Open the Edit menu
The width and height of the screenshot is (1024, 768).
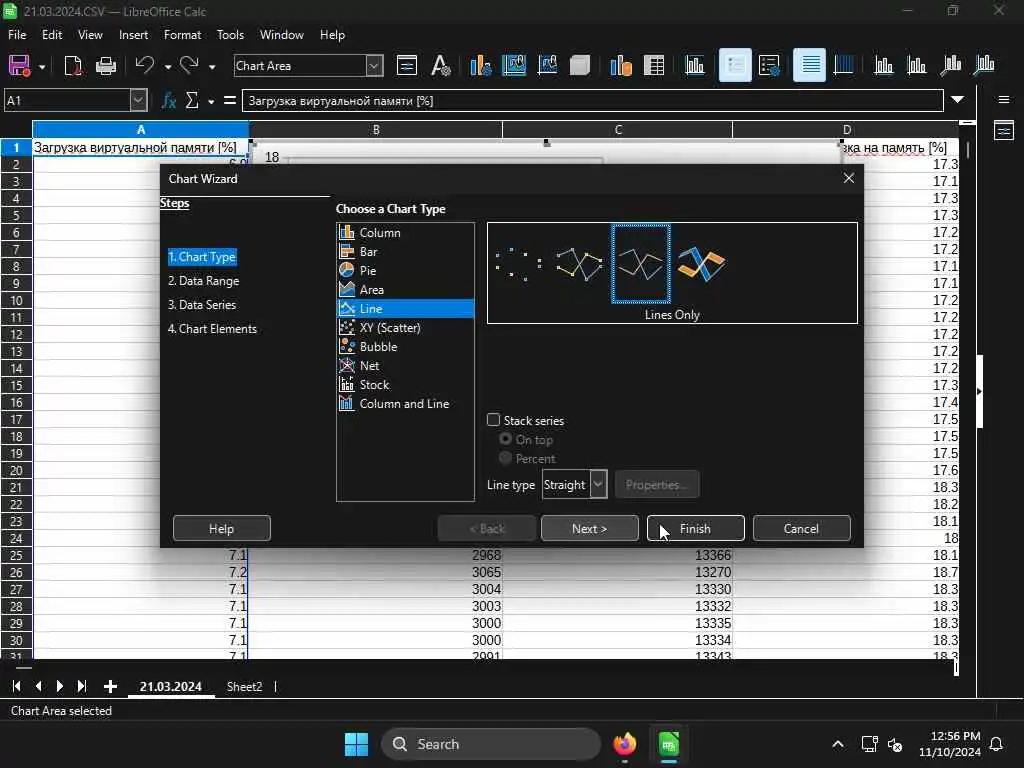52,35
